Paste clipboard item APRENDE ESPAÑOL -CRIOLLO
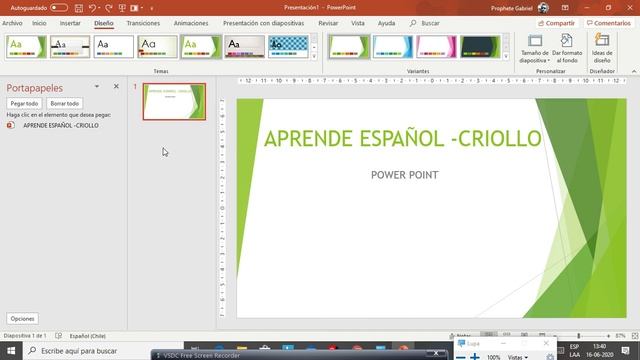Screen dimensions: 640x360 60,125
